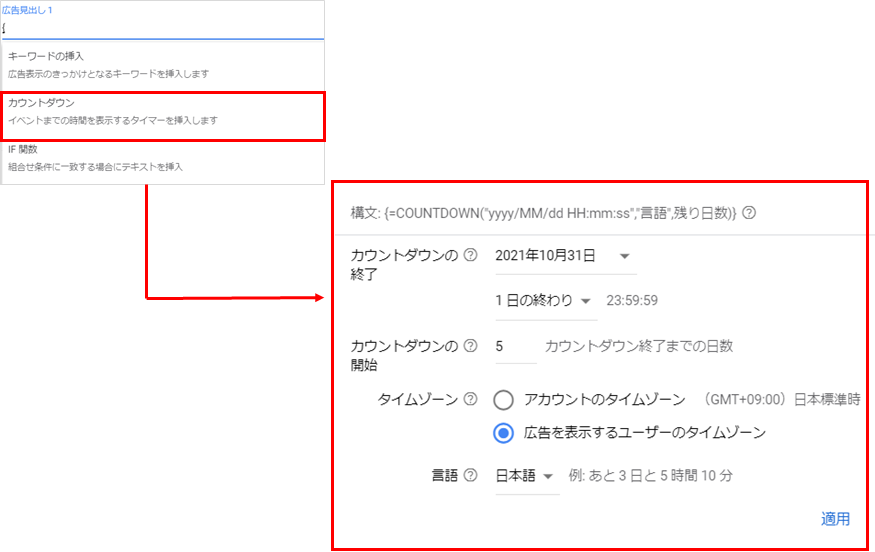Click the カウントダウン終了までの日数 hint text
Screen dimensions: 875x552
click(639, 346)
